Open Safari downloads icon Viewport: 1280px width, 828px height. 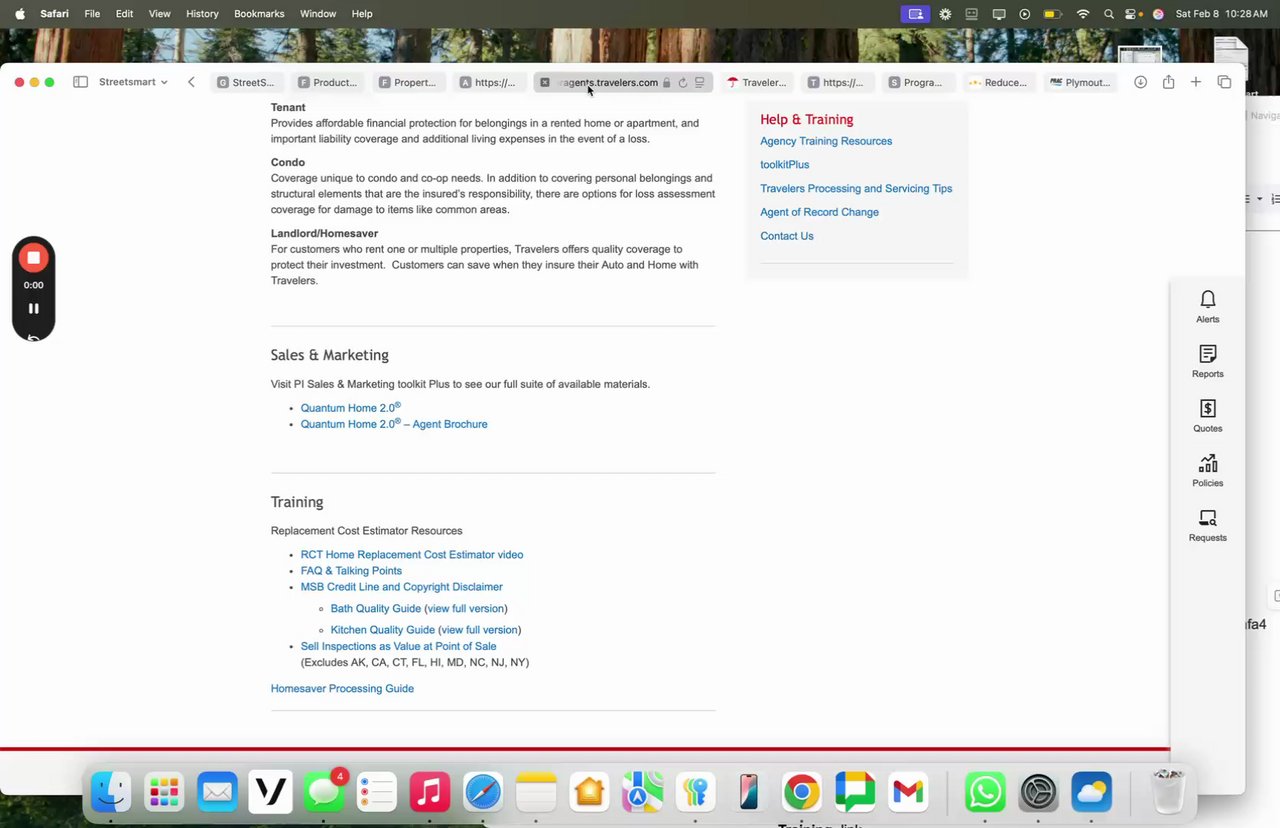[x=1140, y=82]
